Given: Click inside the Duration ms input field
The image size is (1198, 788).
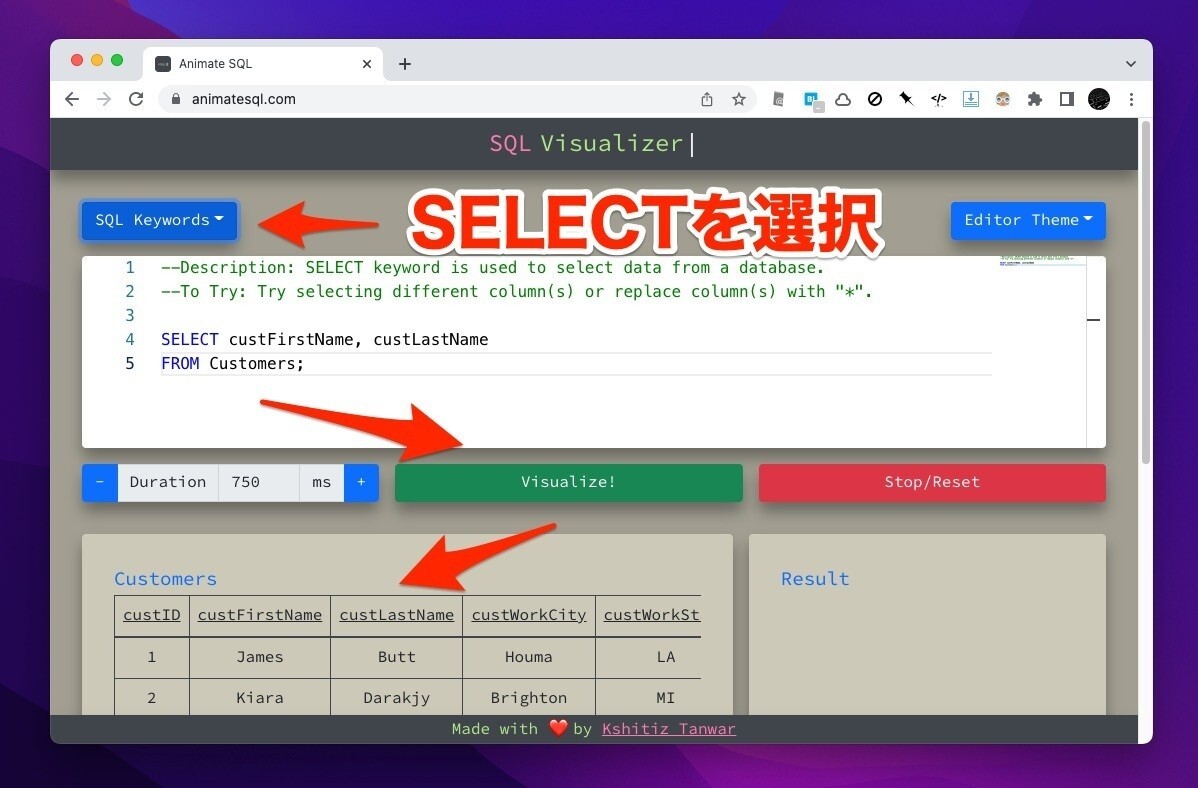Looking at the screenshot, I should [x=258, y=482].
